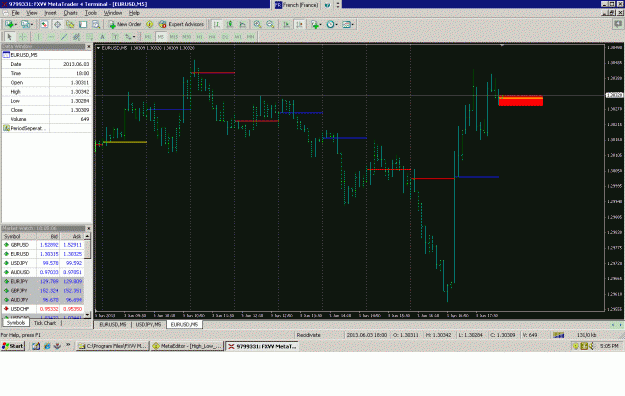Select the Crosshair tool
This screenshot has height=396, width=625.
click(23, 37)
